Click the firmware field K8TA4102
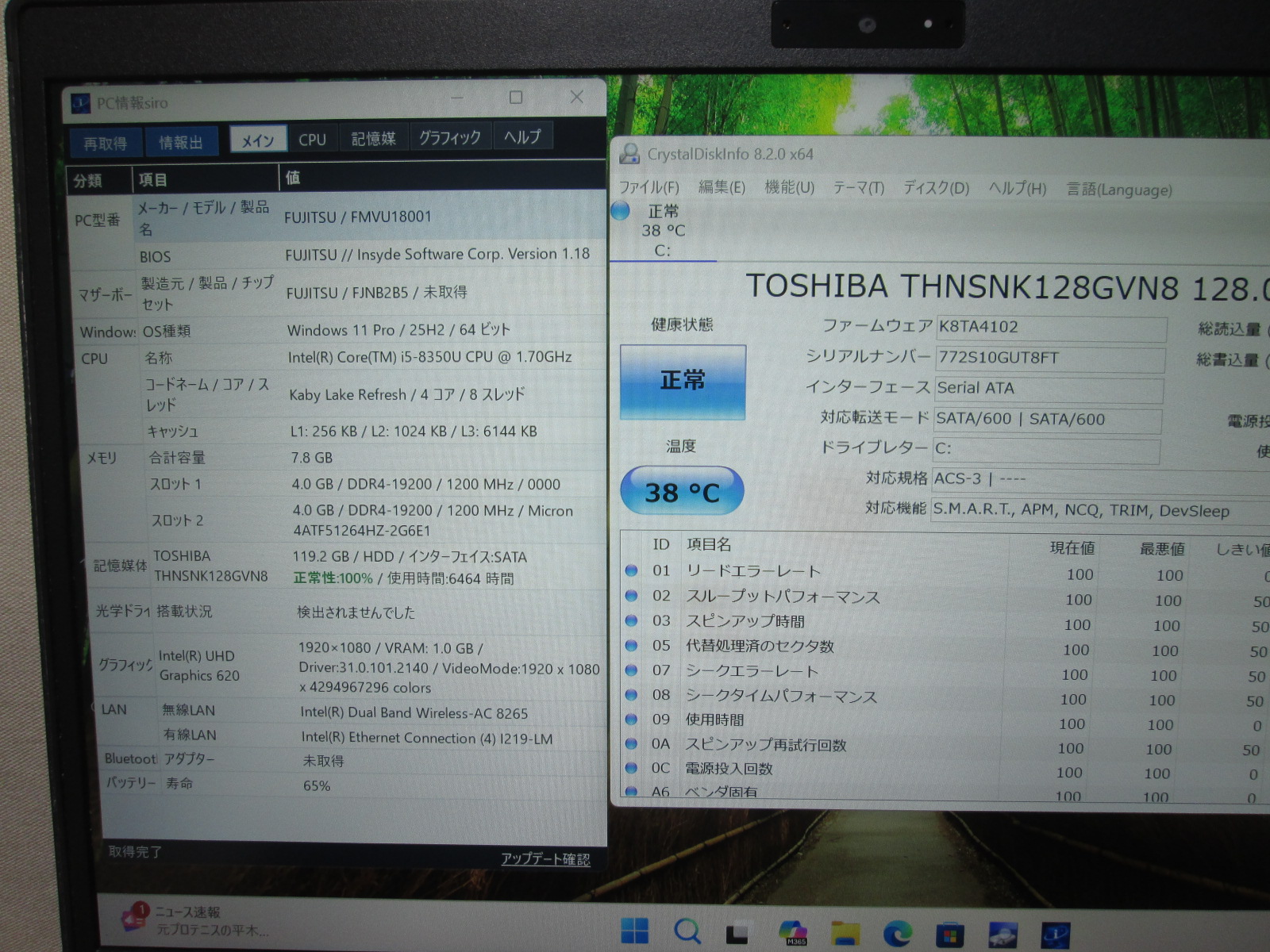The height and width of the screenshot is (952, 1270). pyautogui.click(x=1051, y=328)
